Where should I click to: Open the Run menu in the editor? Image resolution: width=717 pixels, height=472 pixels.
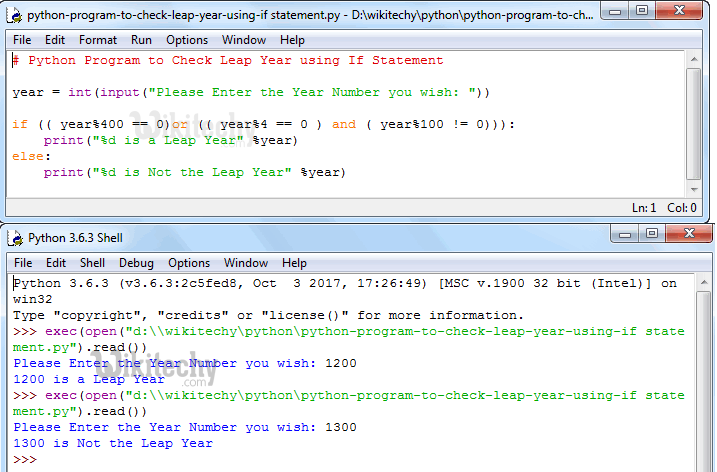coord(141,40)
